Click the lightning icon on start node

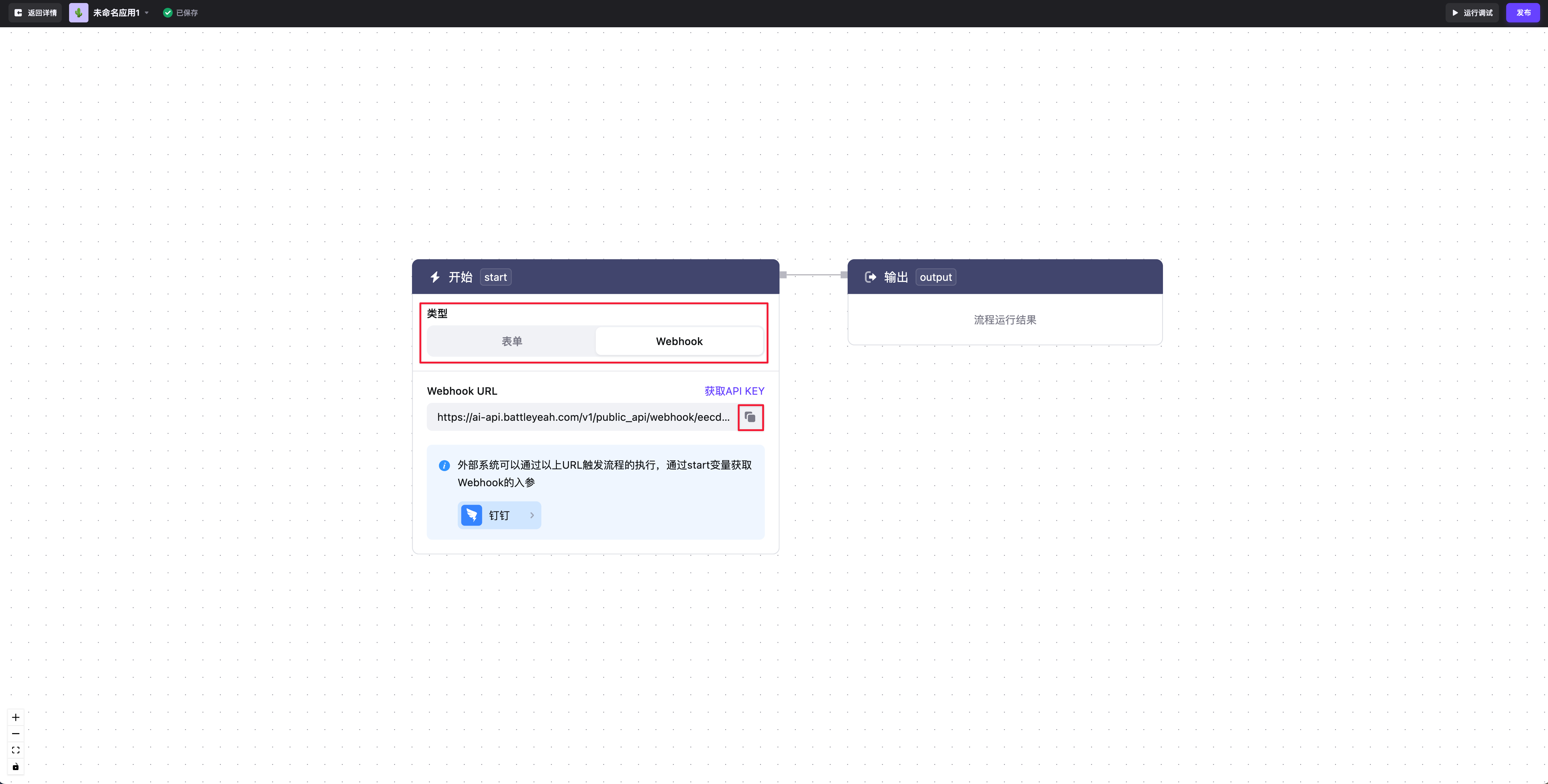(x=435, y=277)
